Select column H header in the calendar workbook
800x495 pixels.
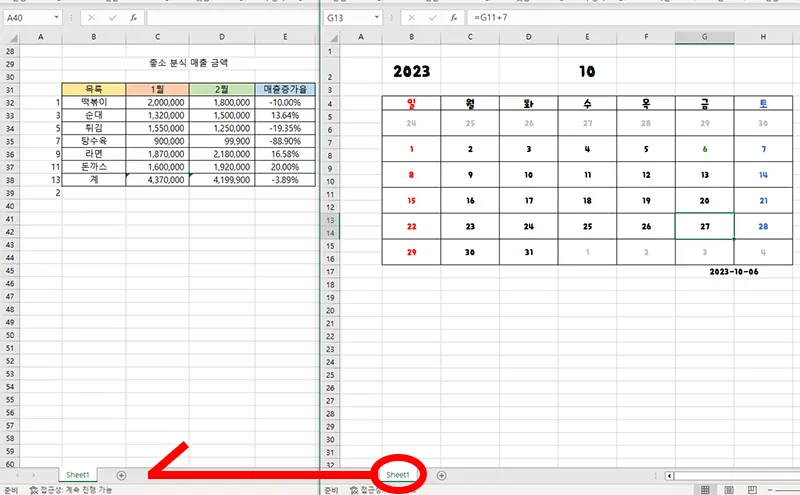(763, 37)
